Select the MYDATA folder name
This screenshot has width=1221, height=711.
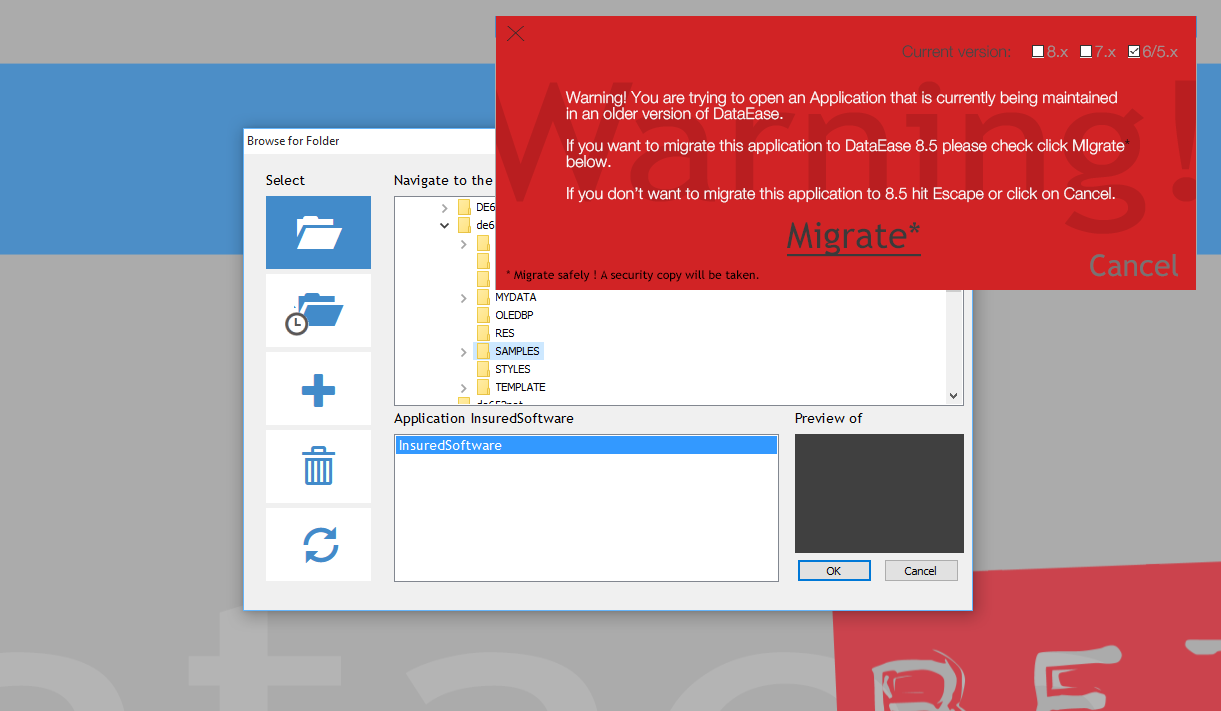pyautogui.click(x=516, y=298)
